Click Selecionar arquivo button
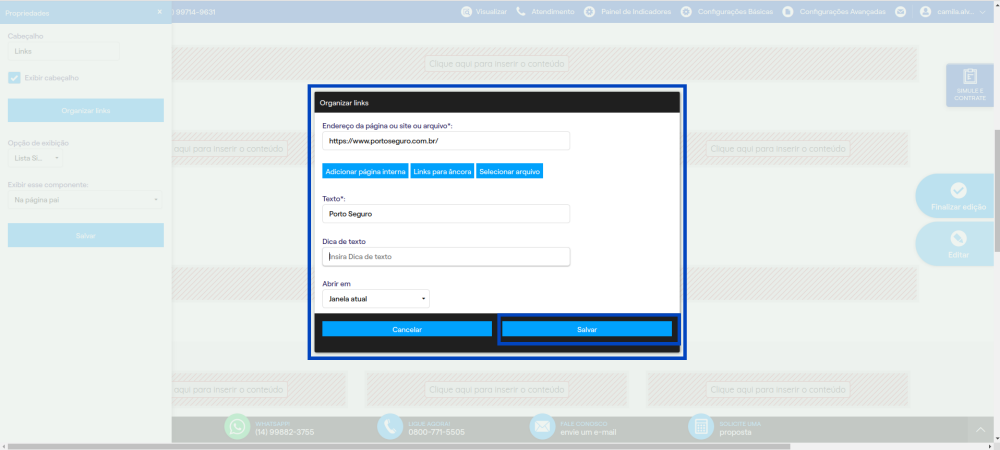 coord(510,171)
